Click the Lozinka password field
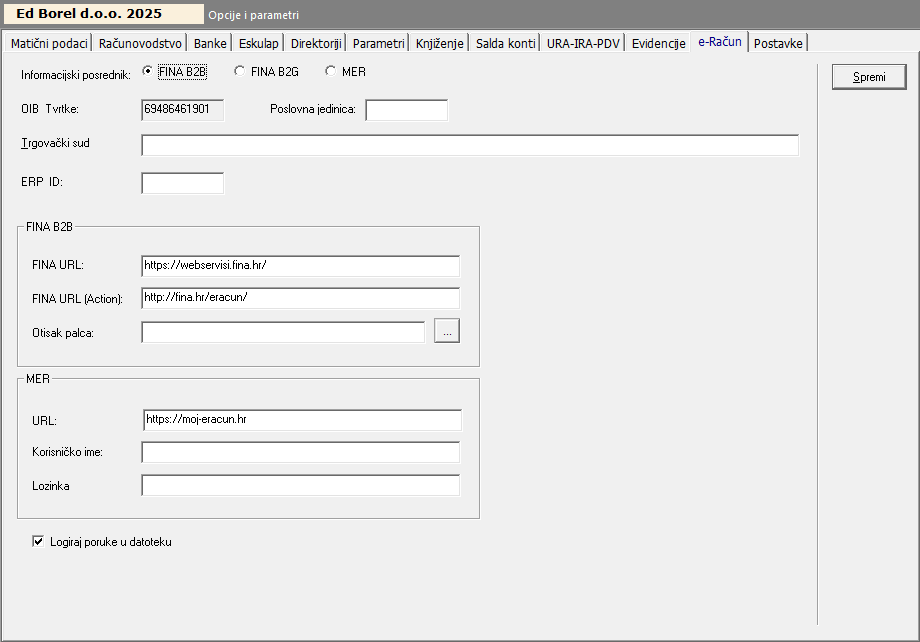The width and height of the screenshot is (920, 642). point(300,486)
